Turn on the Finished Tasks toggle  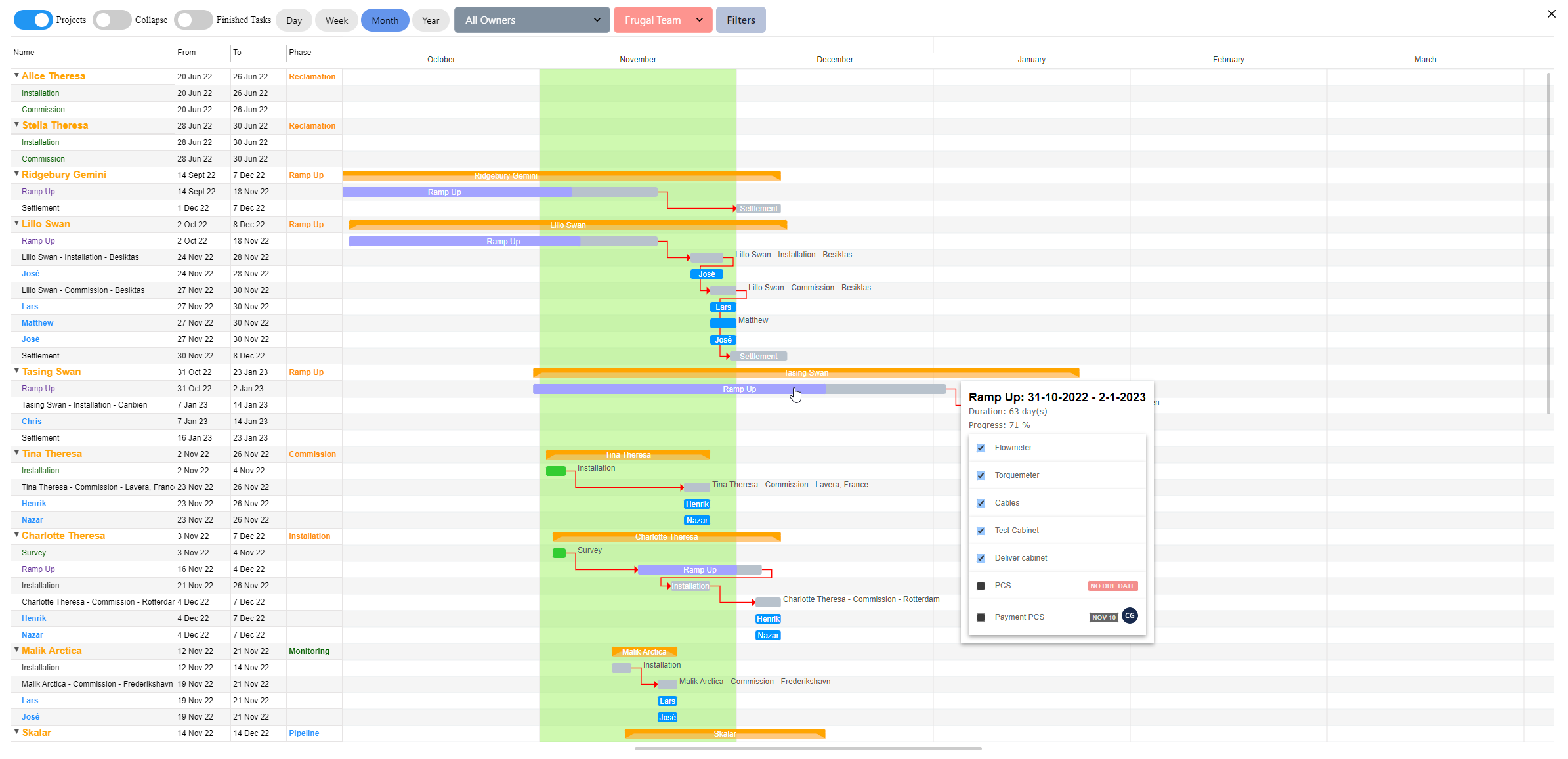(193, 20)
